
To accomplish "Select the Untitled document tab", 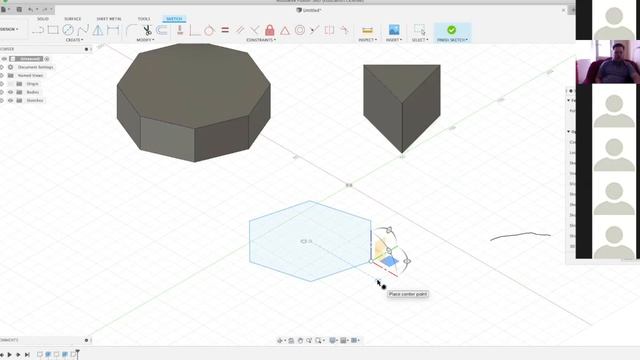I will point(309,10).
